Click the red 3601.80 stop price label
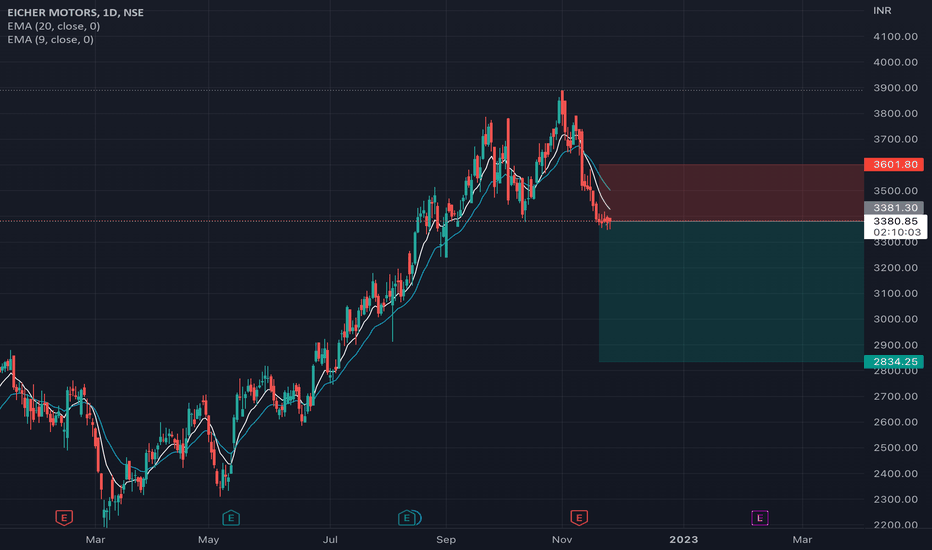Image resolution: width=932 pixels, height=550 pixels. 894,164
